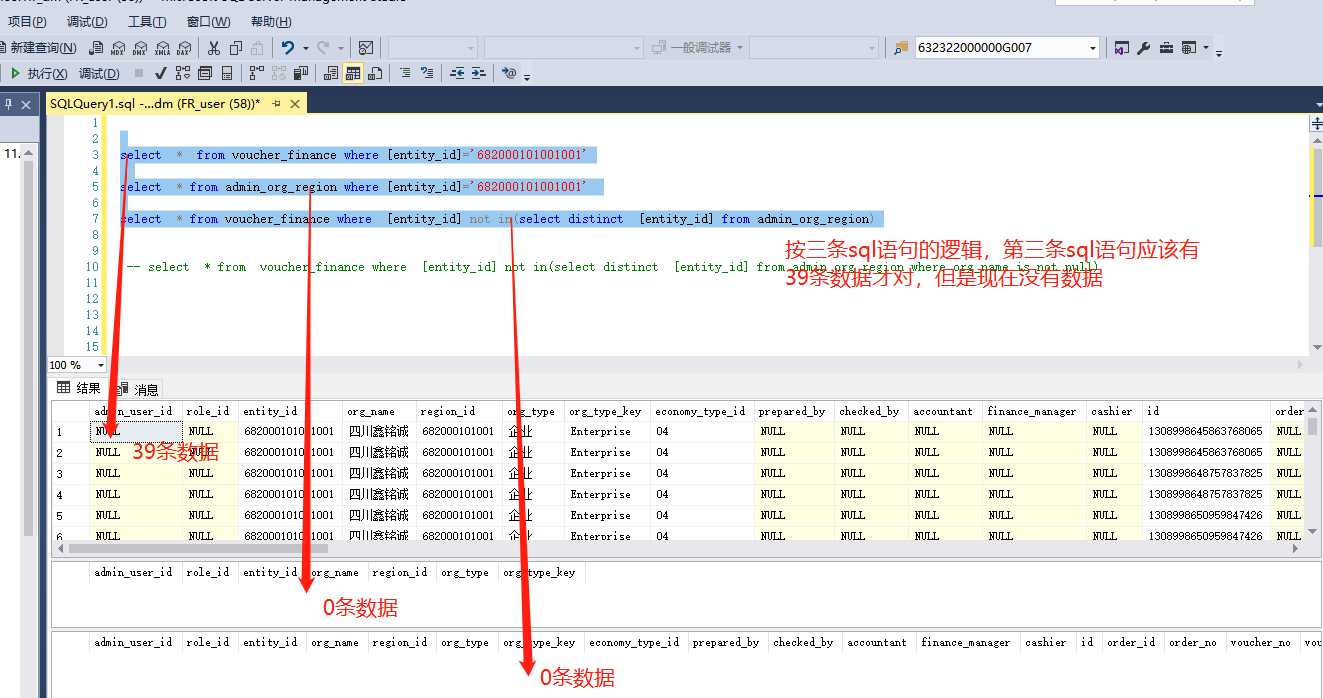Open the Undo history dropdown arrow

305,48
